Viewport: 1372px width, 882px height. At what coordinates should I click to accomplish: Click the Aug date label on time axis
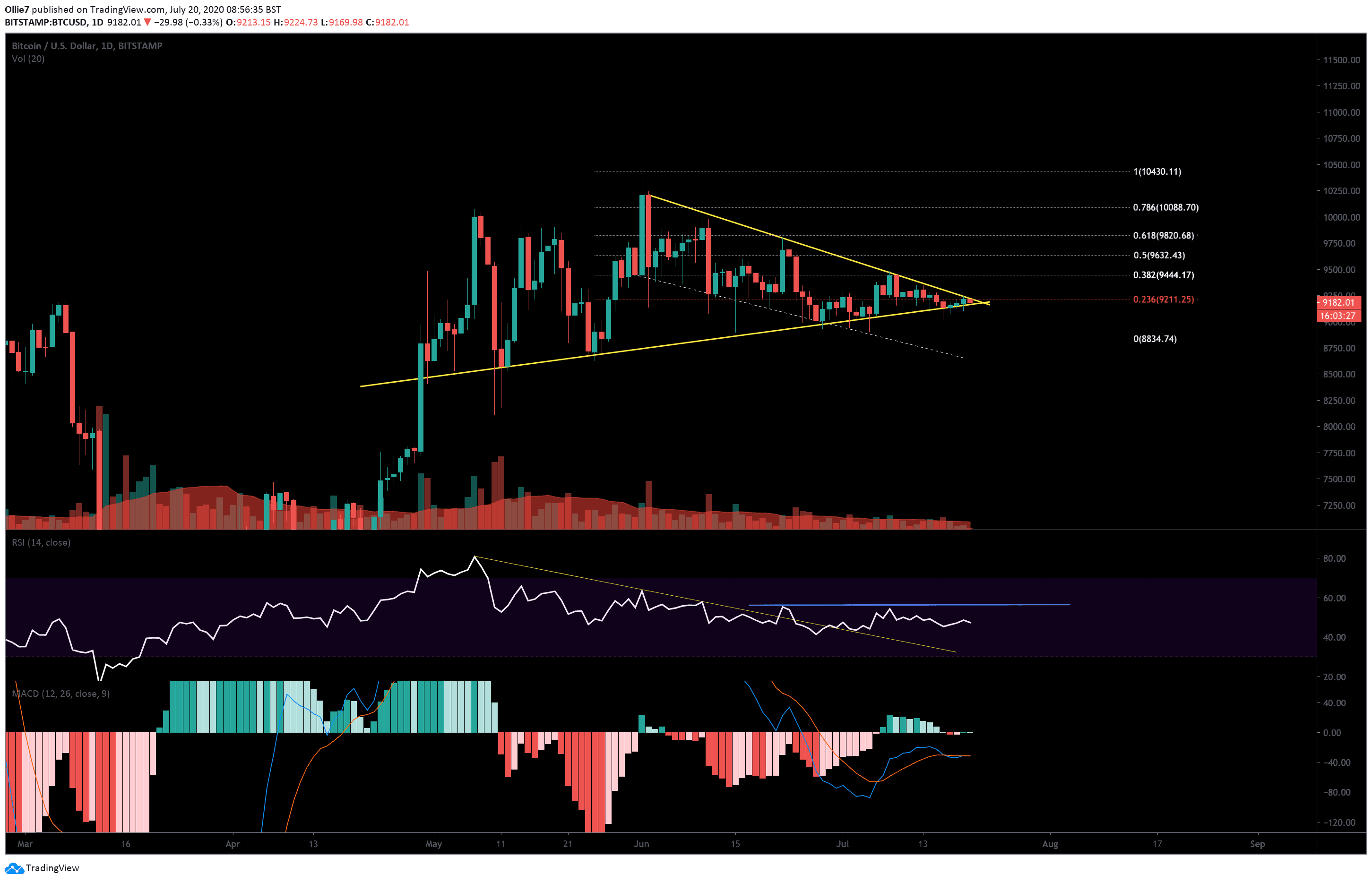click(1050, 844)
